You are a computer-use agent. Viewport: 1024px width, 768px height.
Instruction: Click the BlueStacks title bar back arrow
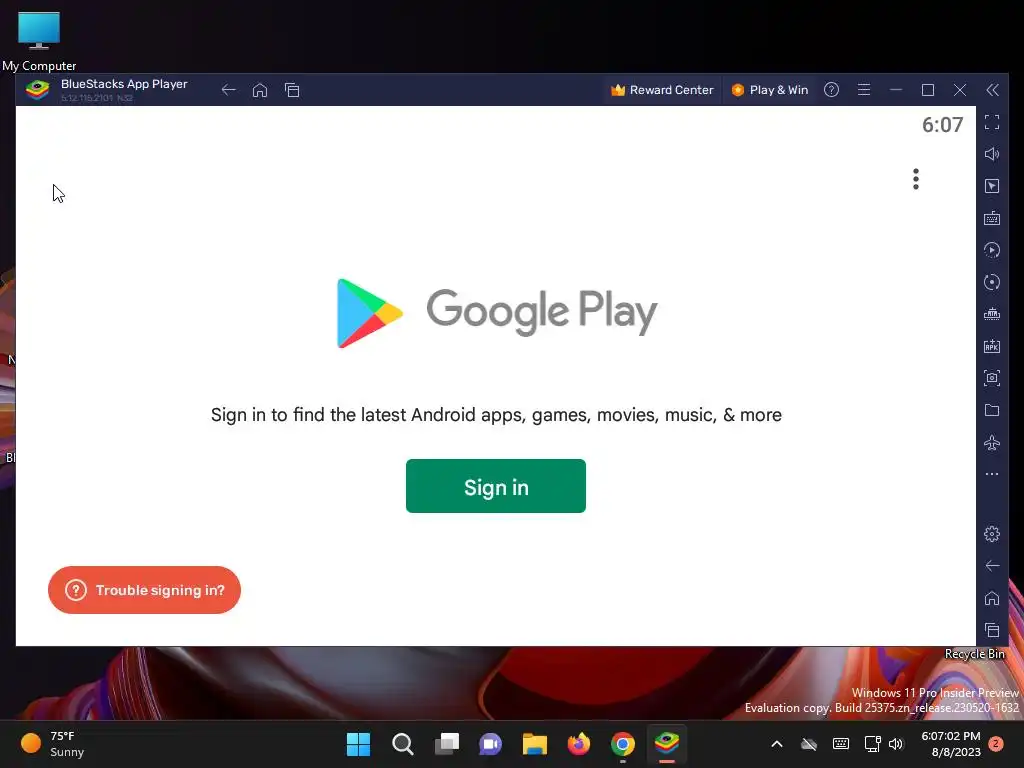click(x=228, y=90)
